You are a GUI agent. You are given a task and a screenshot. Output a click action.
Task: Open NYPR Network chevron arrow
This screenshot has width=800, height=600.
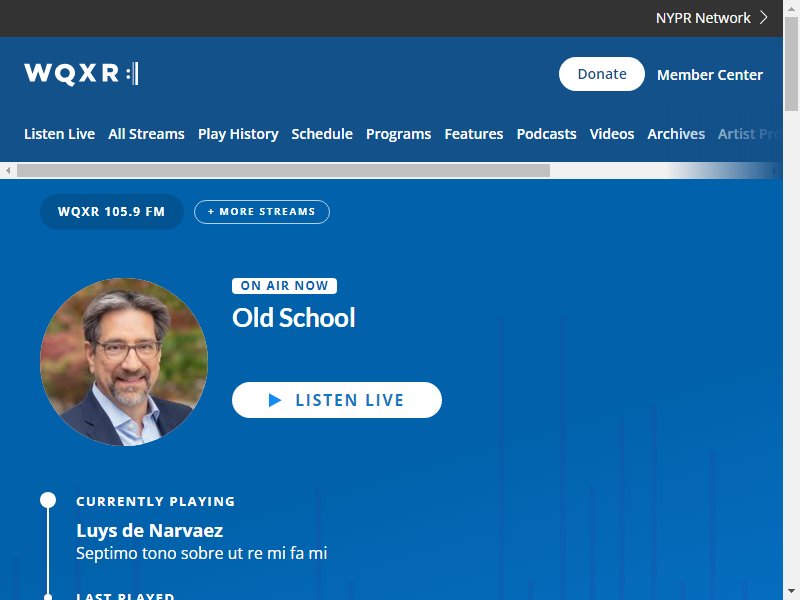click(x=764, y=18)
